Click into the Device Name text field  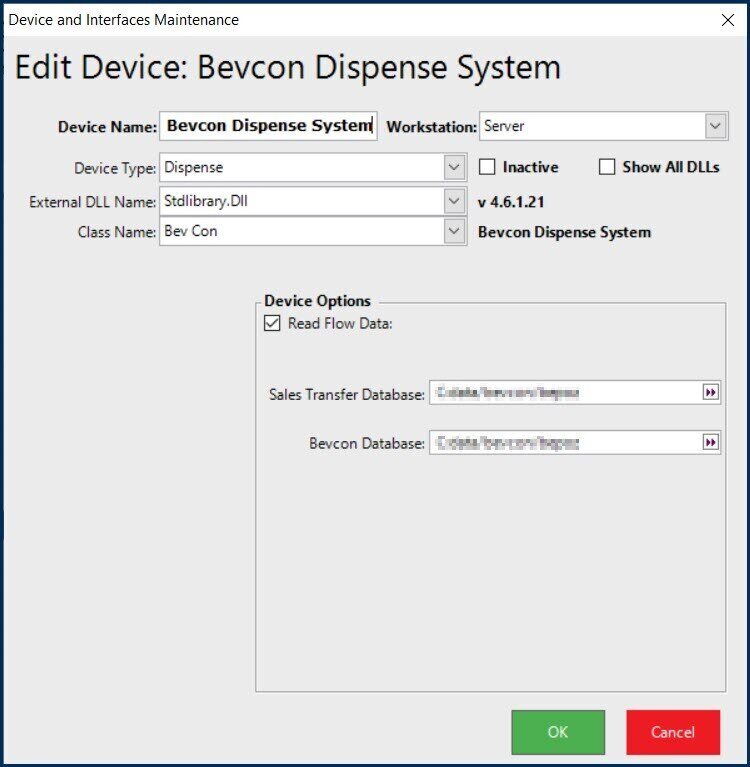point(268,126)
